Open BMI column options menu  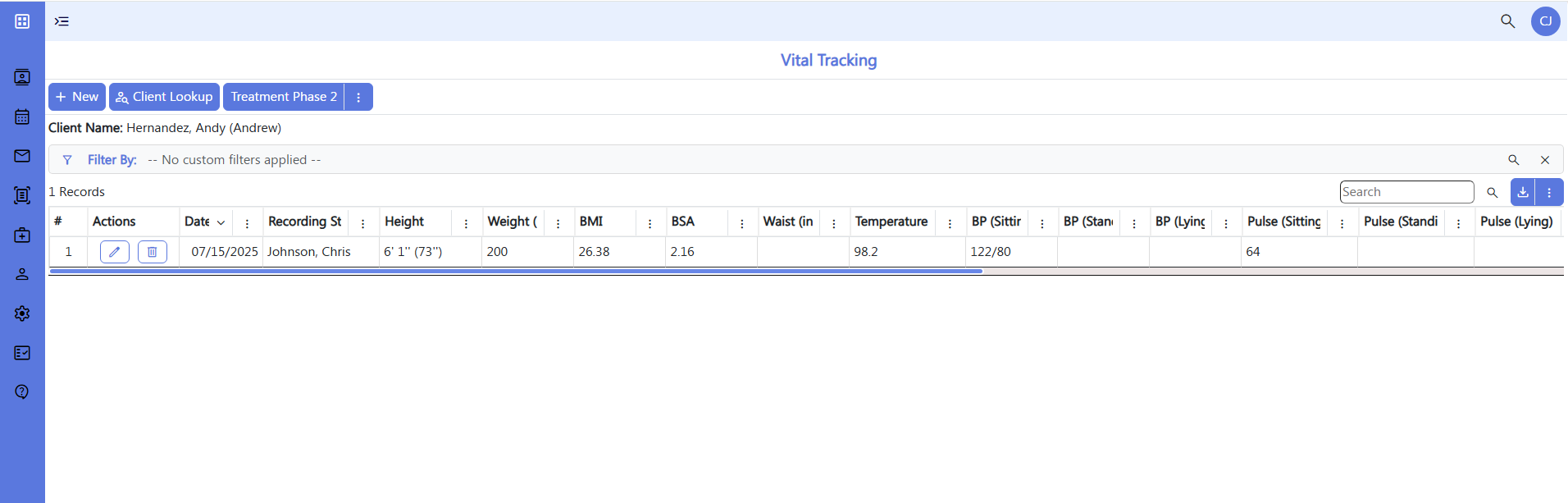pyautogui.click(x=650, y=223)
